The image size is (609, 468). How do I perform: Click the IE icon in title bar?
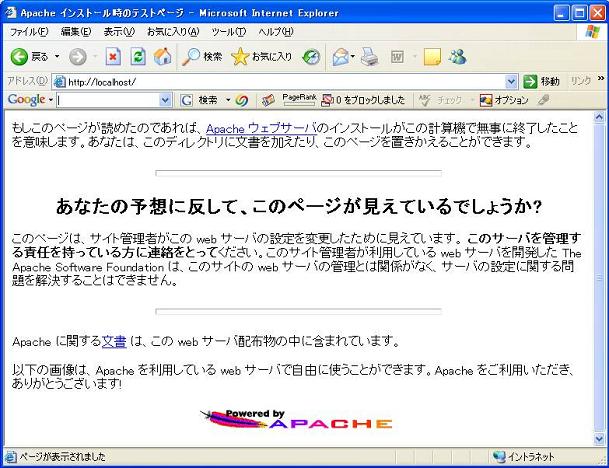click(x=10, y=13)
